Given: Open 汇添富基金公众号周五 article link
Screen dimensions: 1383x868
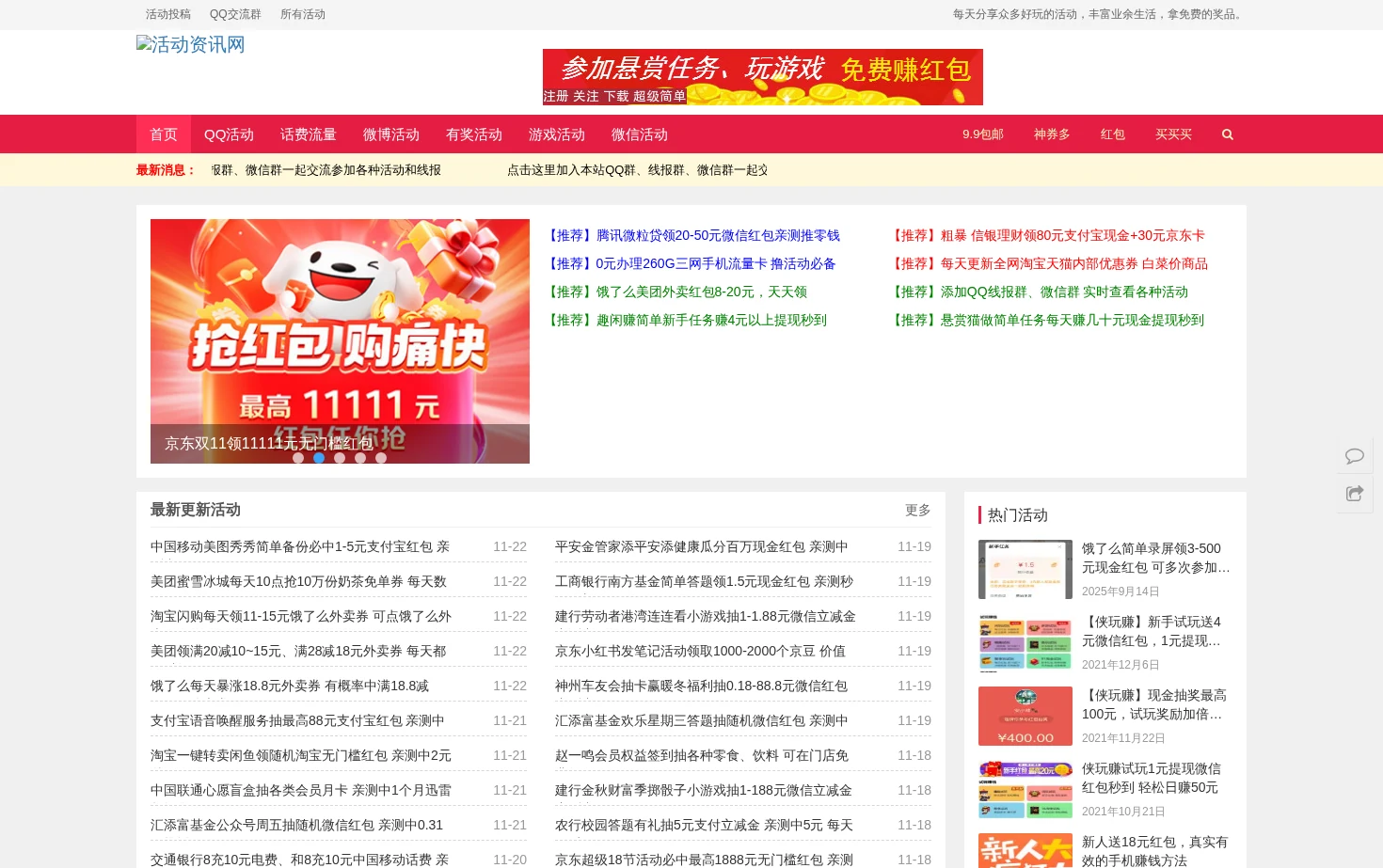Looking at the screenshot, I should [x=296, y=825].
